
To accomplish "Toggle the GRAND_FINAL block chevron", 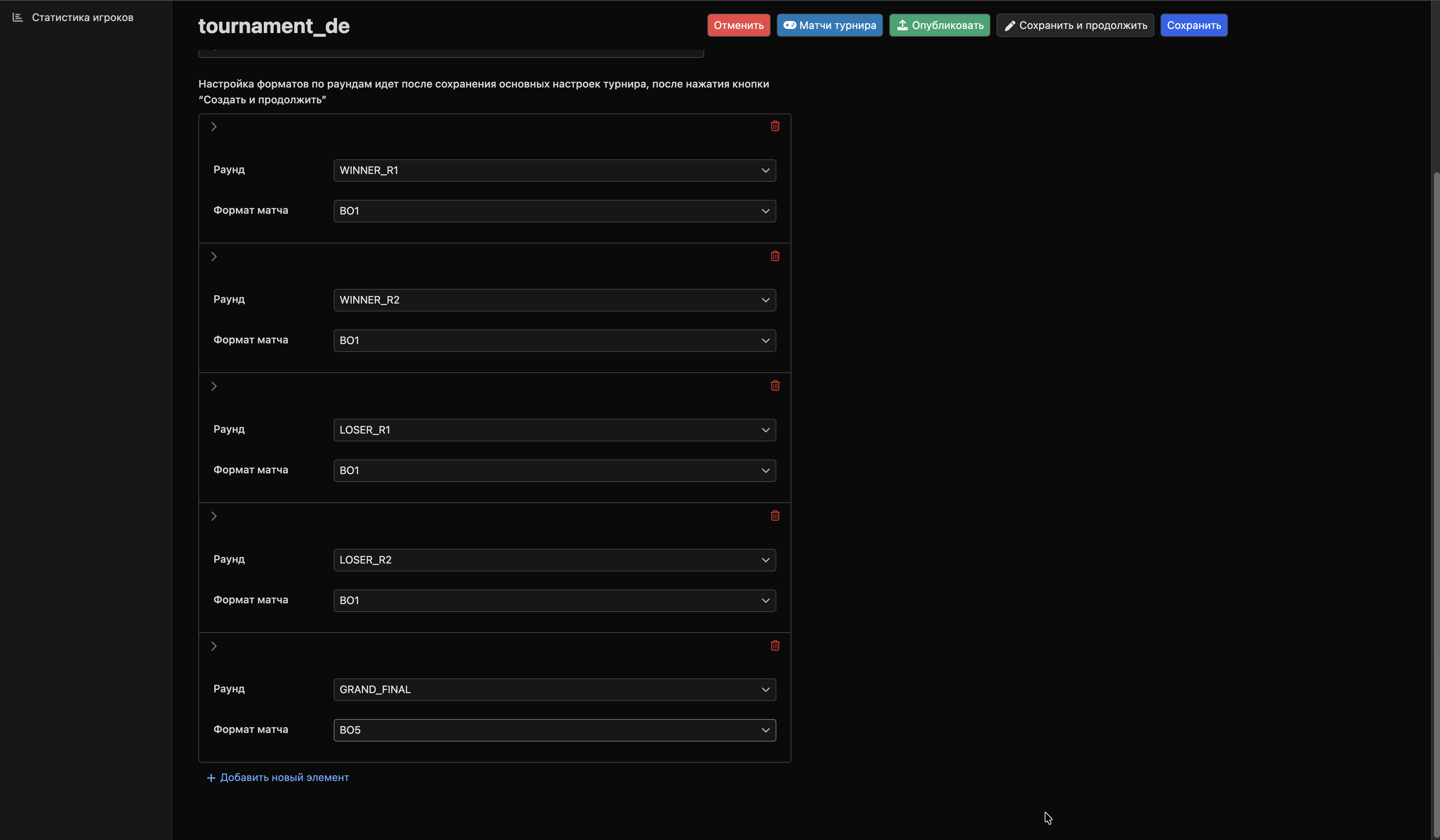I will tap(214, 646).
